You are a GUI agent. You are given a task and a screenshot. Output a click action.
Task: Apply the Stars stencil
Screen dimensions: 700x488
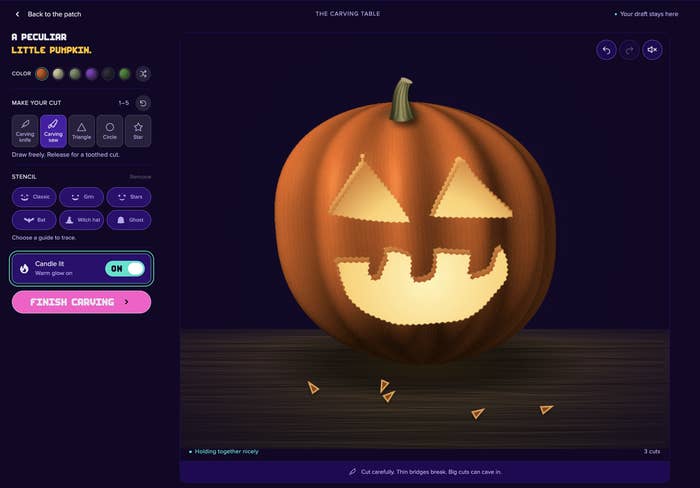click(129, 197)
